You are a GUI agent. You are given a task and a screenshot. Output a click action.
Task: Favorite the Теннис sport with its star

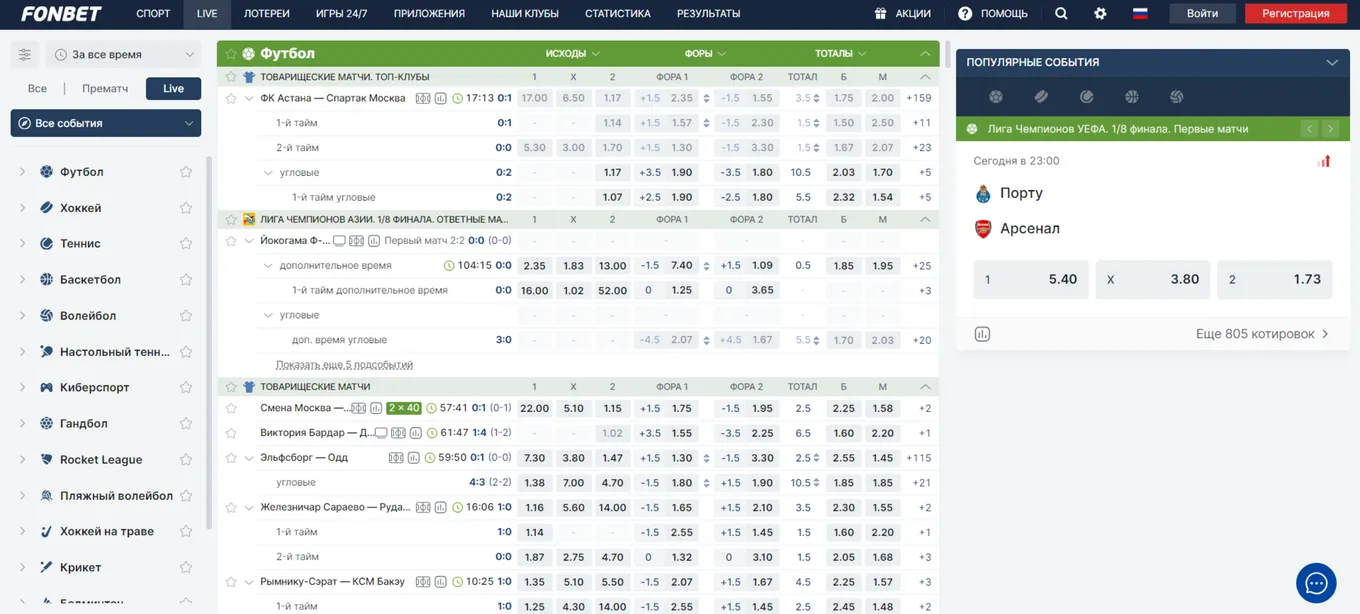[186, 244]
